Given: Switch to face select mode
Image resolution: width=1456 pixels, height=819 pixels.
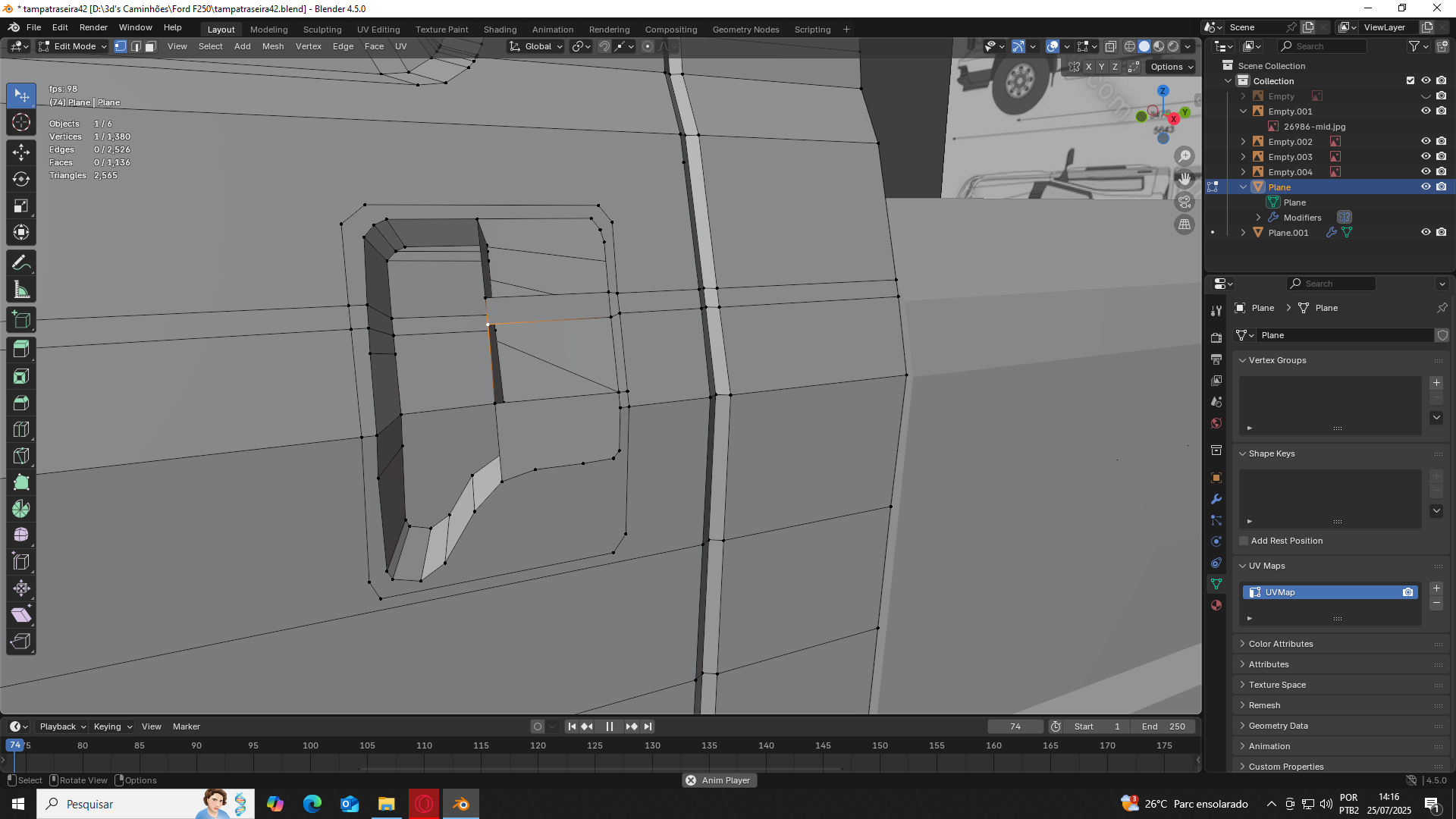Looking at the screenshot, I should 150,46.
